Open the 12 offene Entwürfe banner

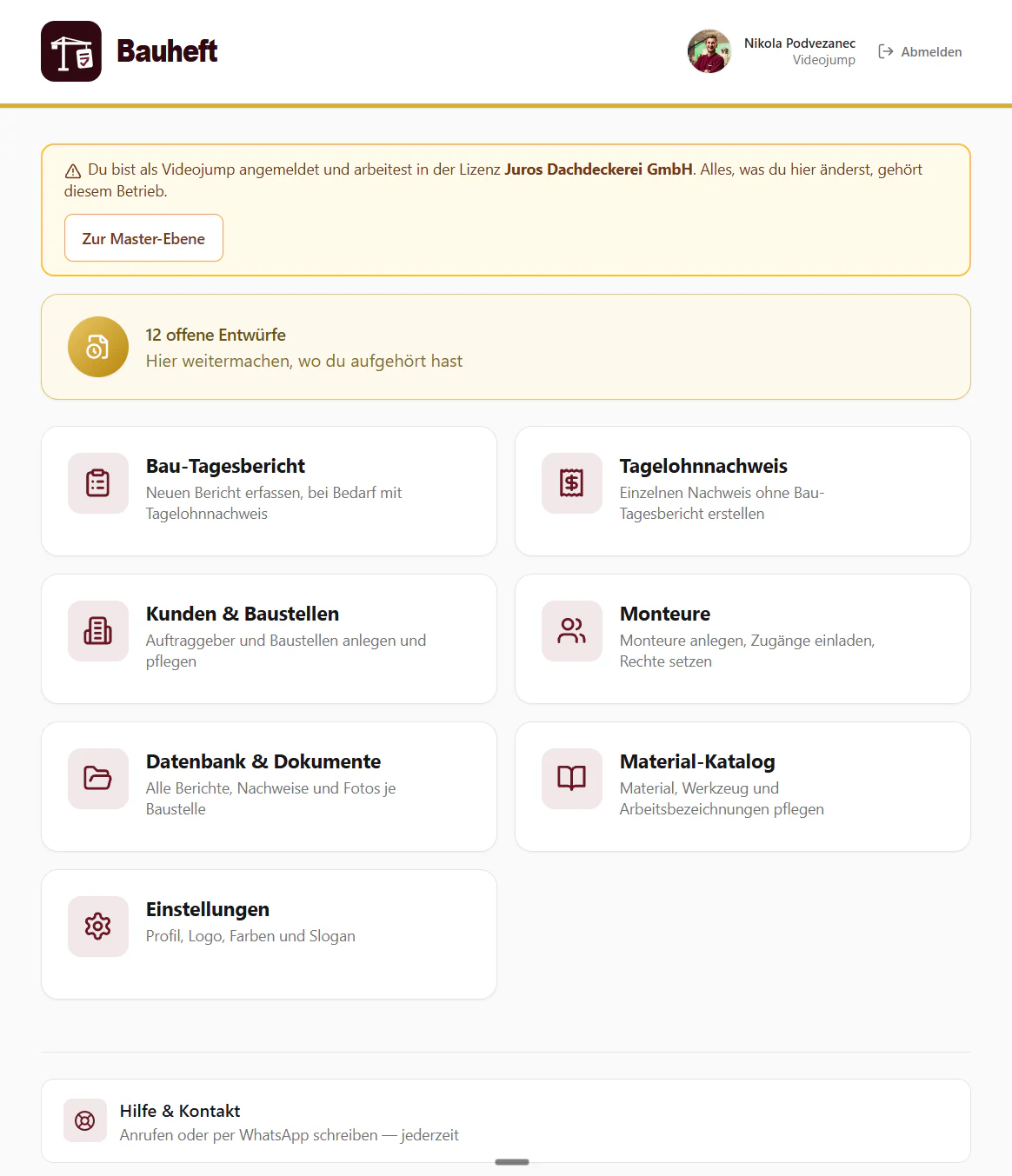(506, 347)
